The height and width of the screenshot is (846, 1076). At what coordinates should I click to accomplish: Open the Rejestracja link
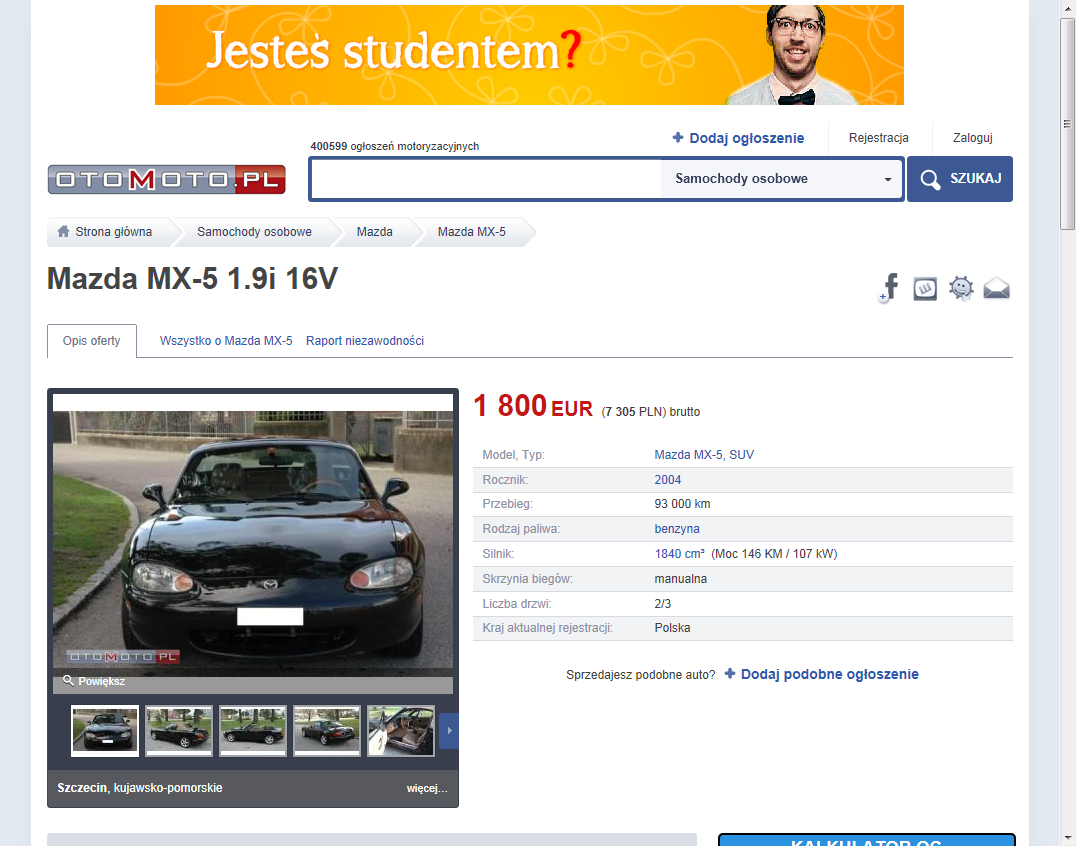(878, 138)
